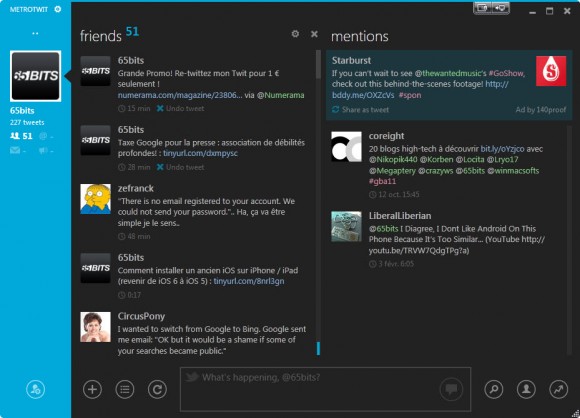Screen dimensions: 580x418
Task: Open direct messages envelope icon in sidebar
Action: coord(15,150)
